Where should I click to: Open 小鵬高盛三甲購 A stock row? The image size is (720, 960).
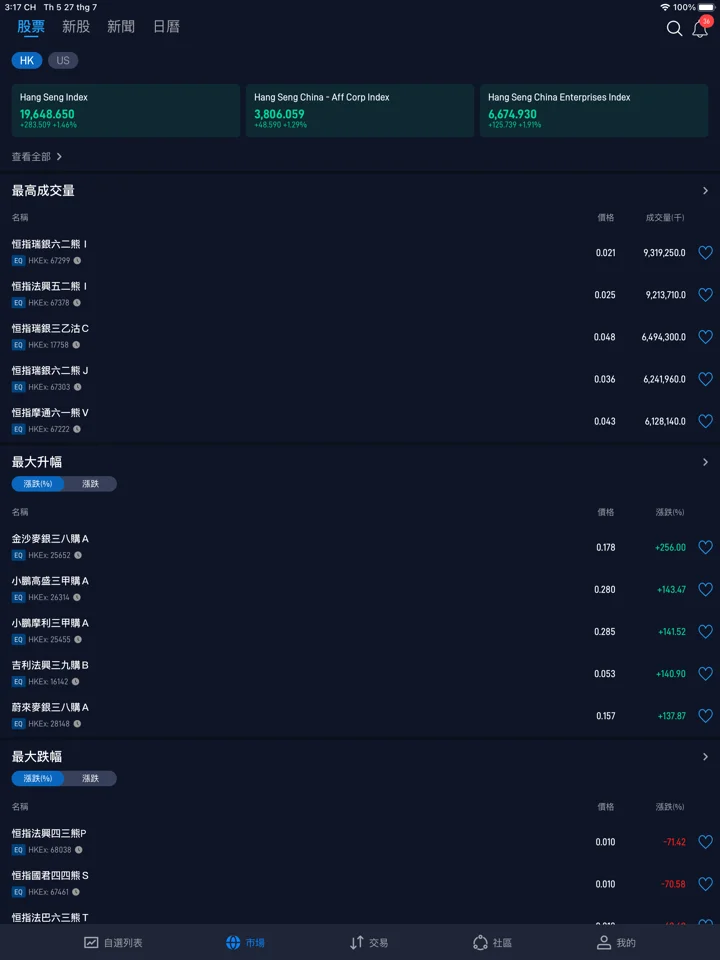coord(360,589)
